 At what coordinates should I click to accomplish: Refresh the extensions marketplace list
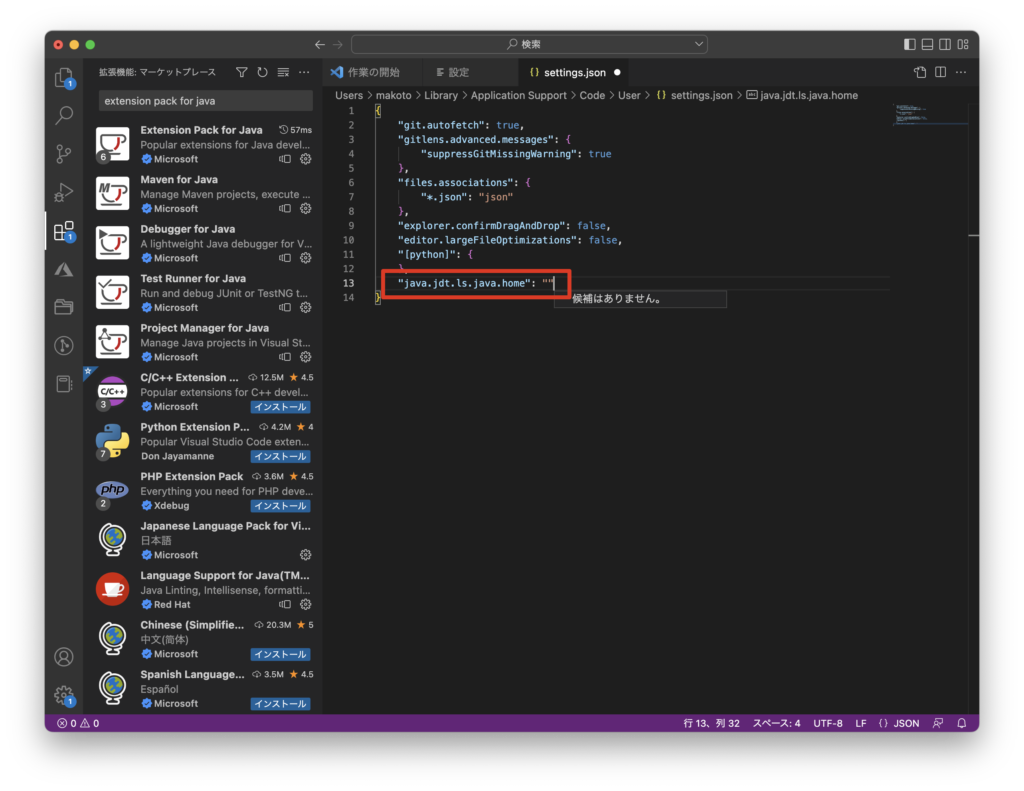pos(262,73)
